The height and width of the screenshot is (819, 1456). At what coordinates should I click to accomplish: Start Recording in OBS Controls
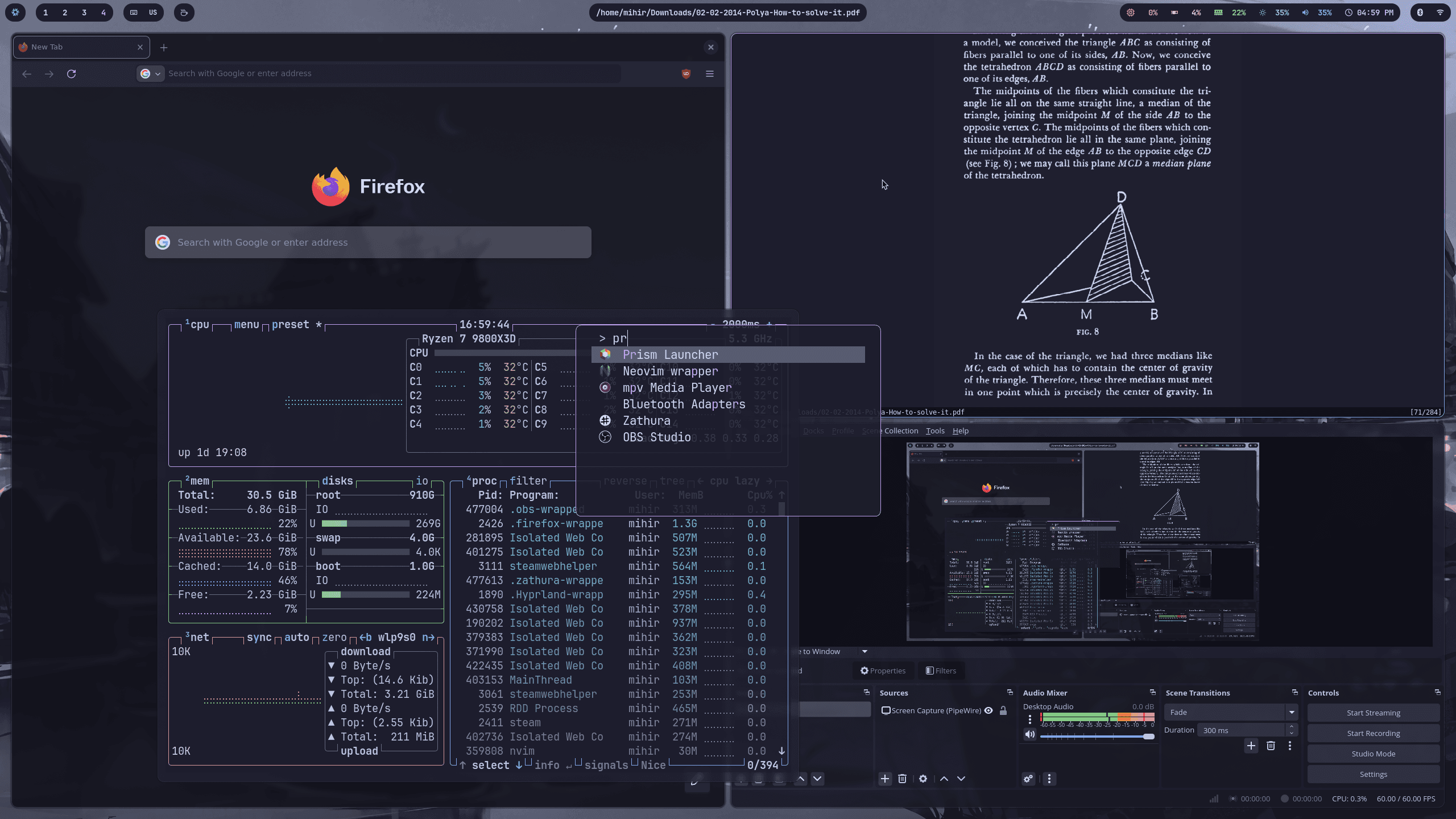(1373, 734)
